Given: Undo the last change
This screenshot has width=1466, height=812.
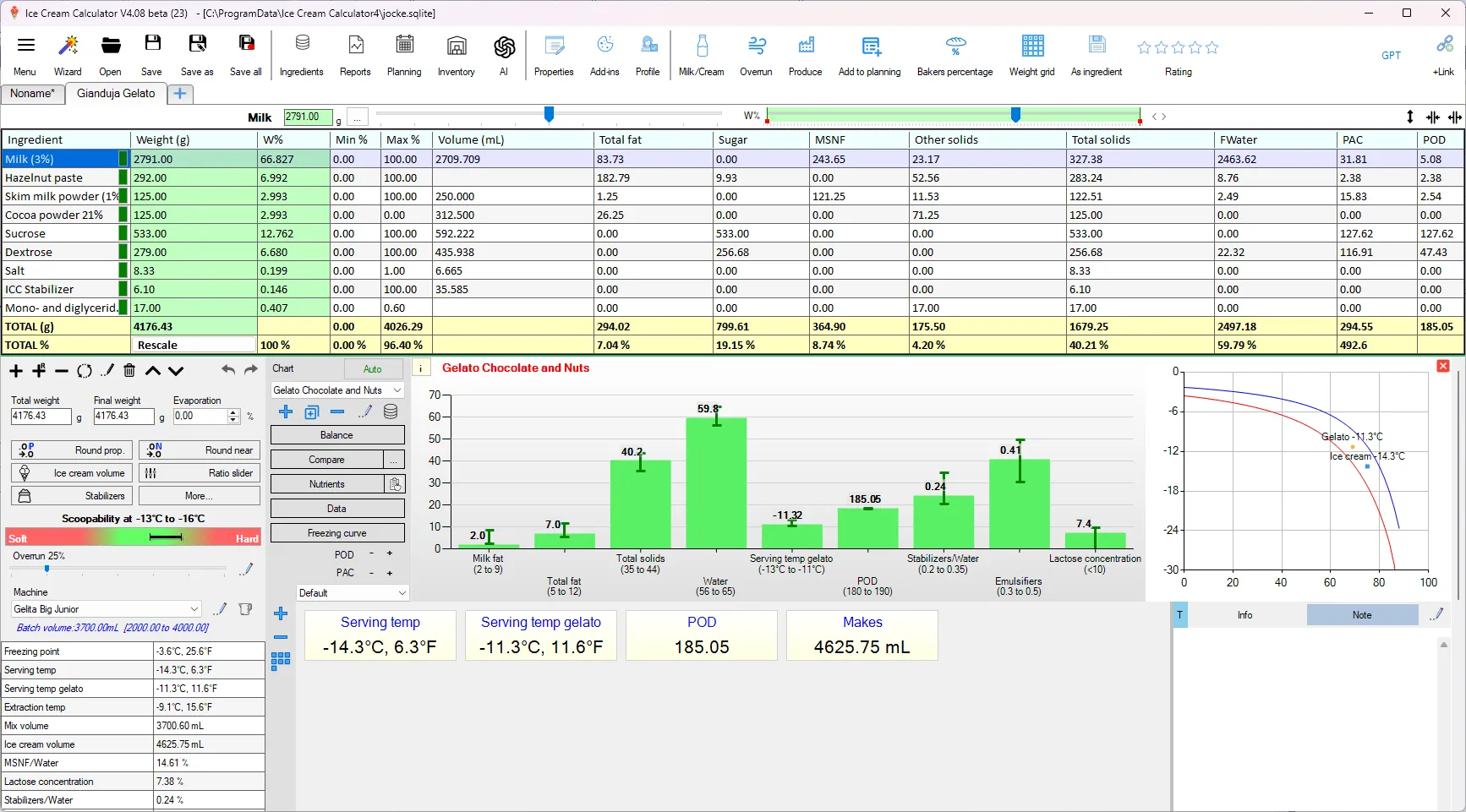Looking at the screenshot, I should coord(228,370).
